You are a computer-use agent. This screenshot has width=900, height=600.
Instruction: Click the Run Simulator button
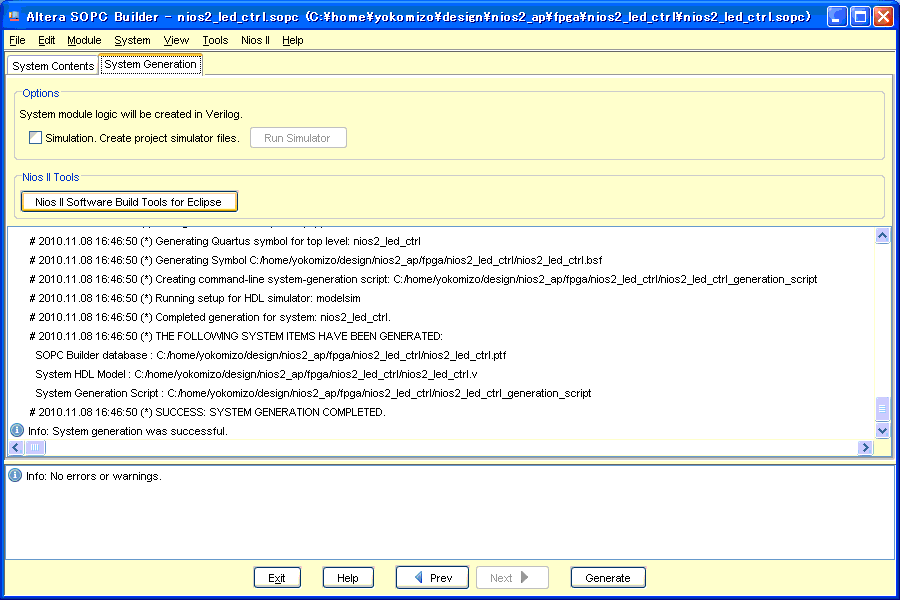[x=298, y=138]
